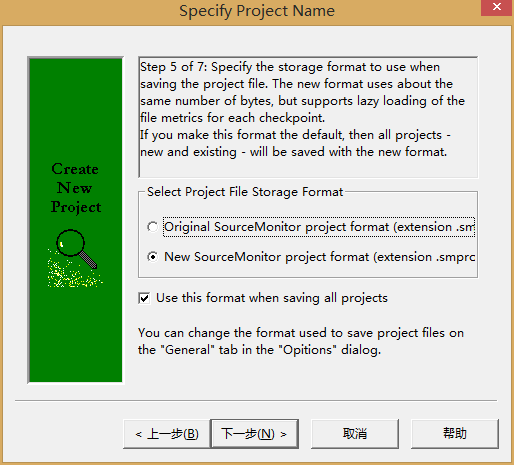Viewport: 514px width, 465px height.
Task: Click the Create New Project banner text
Action: point(76,188)
